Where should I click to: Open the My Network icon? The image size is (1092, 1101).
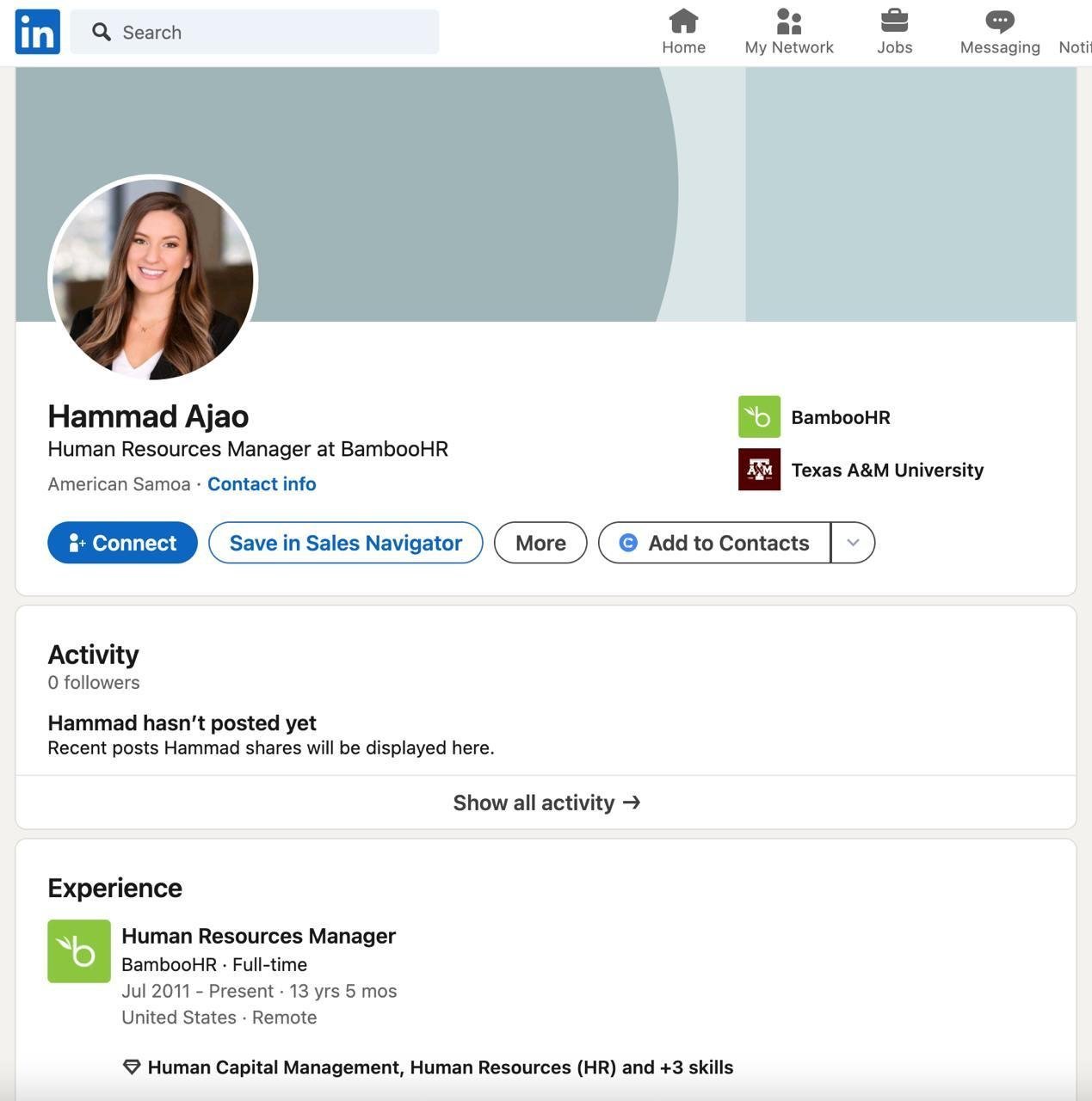point(788,21)
